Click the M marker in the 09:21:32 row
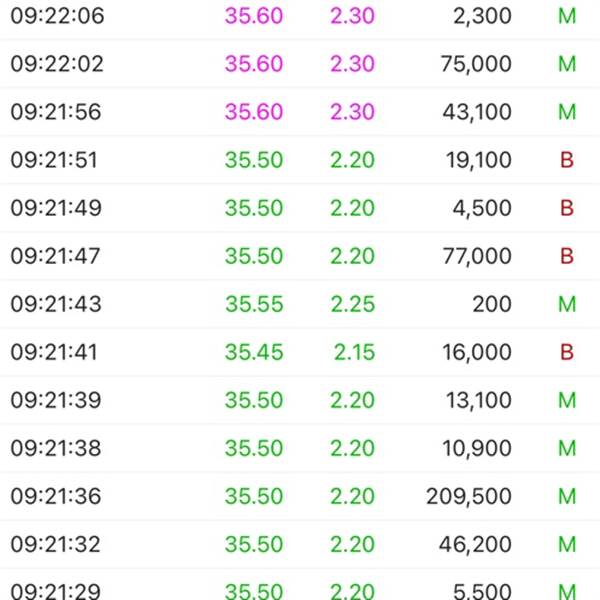The image size is (600, 600). click(567, 544)
